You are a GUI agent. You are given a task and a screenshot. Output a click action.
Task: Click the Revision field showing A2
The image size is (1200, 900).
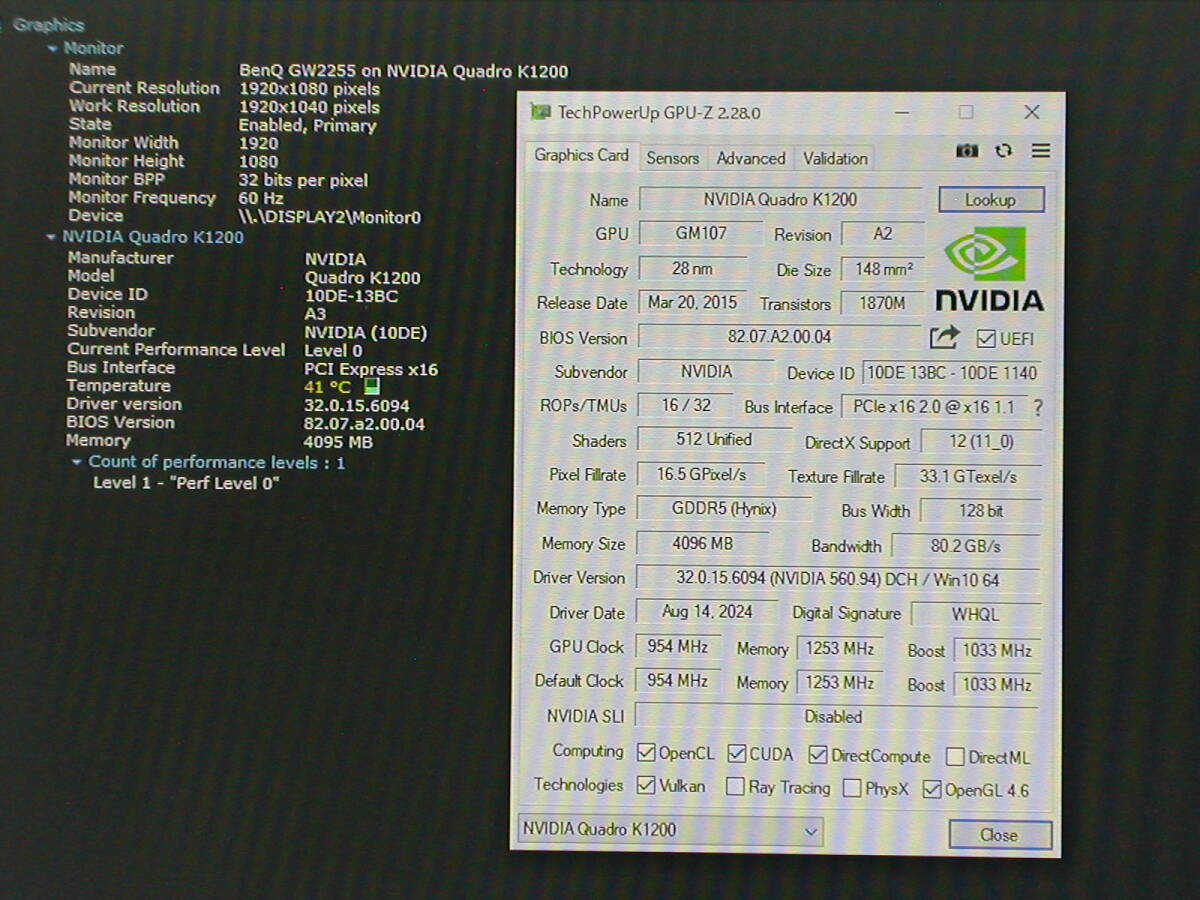coord(882,234)
